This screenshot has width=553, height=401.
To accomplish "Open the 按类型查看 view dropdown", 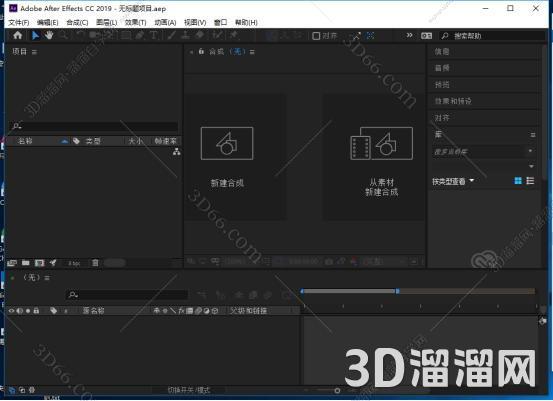I will 453,182.
